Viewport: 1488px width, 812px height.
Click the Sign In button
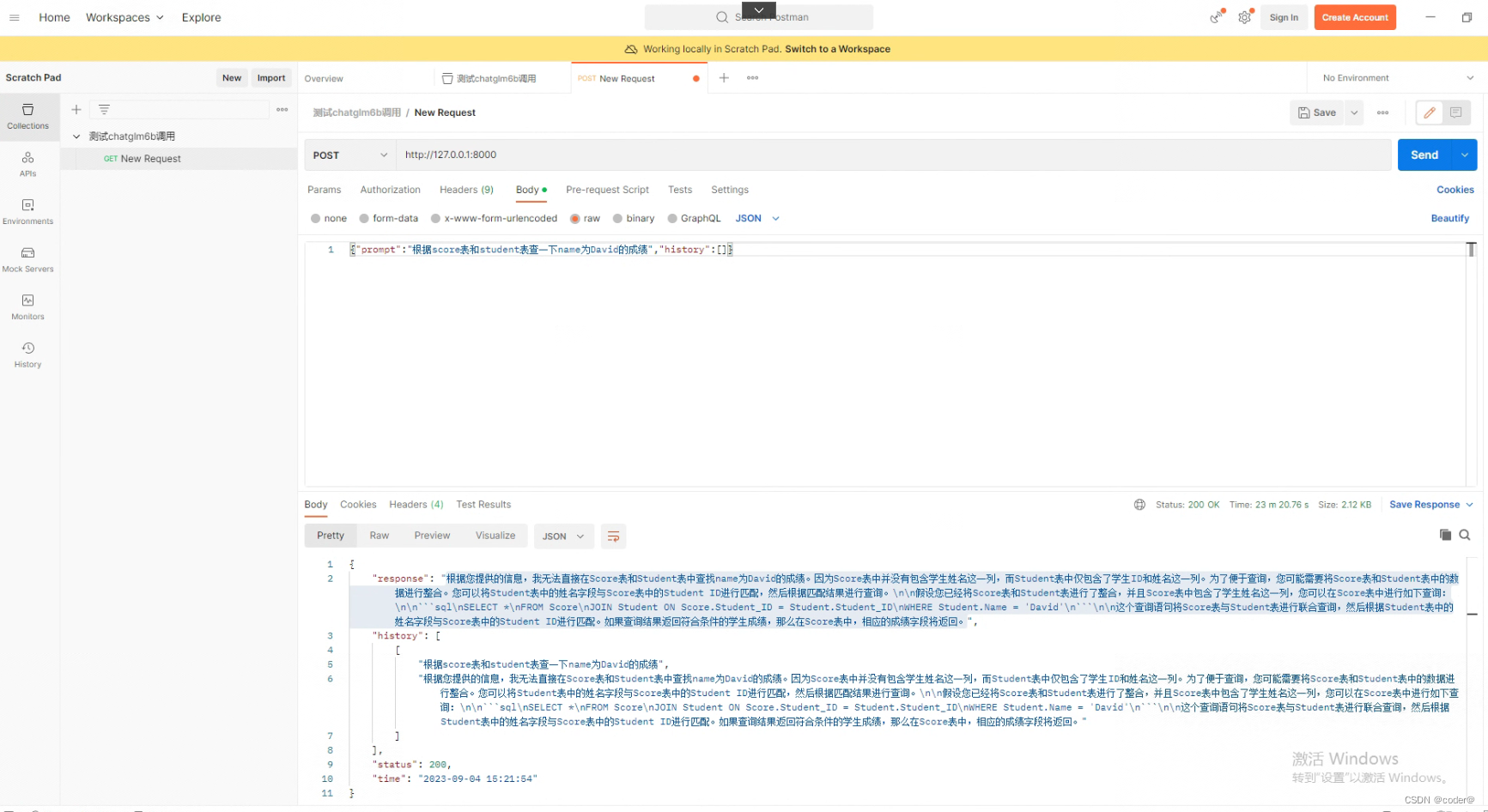click(1284, 17)
